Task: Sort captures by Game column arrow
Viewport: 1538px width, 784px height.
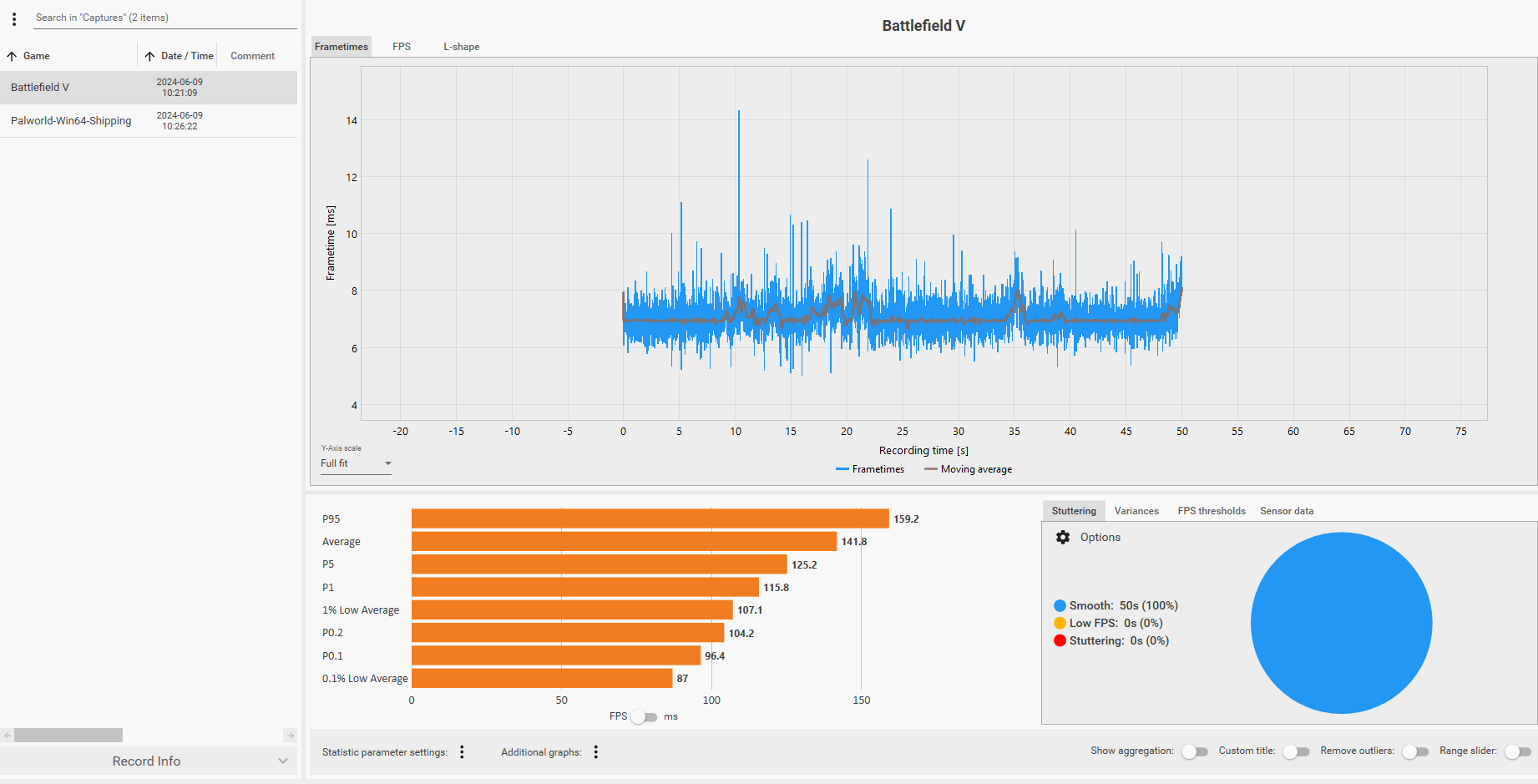Action: 12,56
